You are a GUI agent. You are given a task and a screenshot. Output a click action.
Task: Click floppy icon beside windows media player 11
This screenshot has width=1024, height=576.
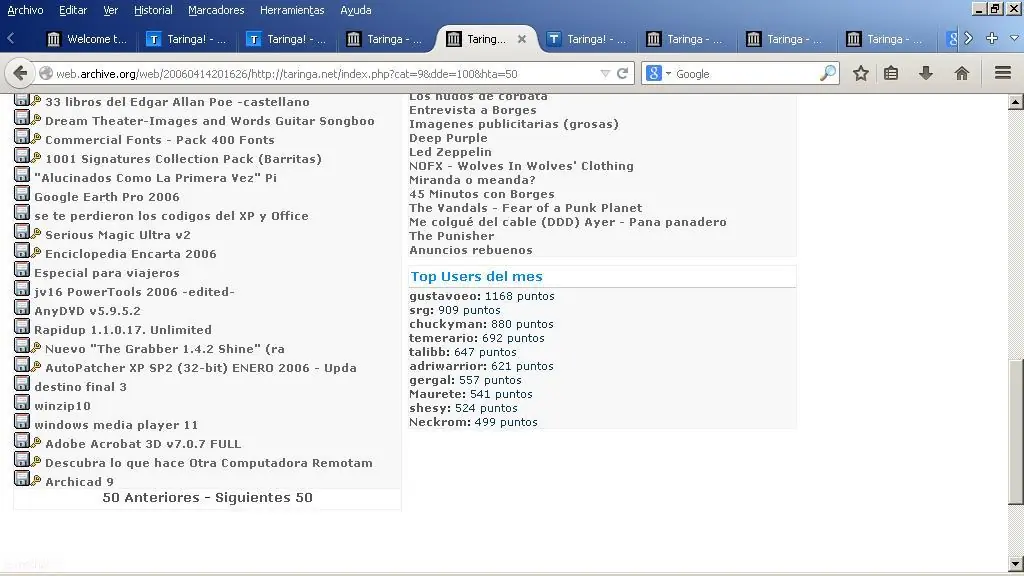tap(22, 422)
